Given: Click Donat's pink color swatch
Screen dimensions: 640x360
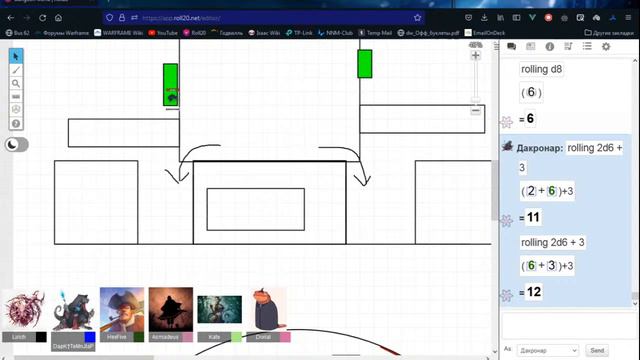Looking at the screenshot, I should [x=285, y=337].
